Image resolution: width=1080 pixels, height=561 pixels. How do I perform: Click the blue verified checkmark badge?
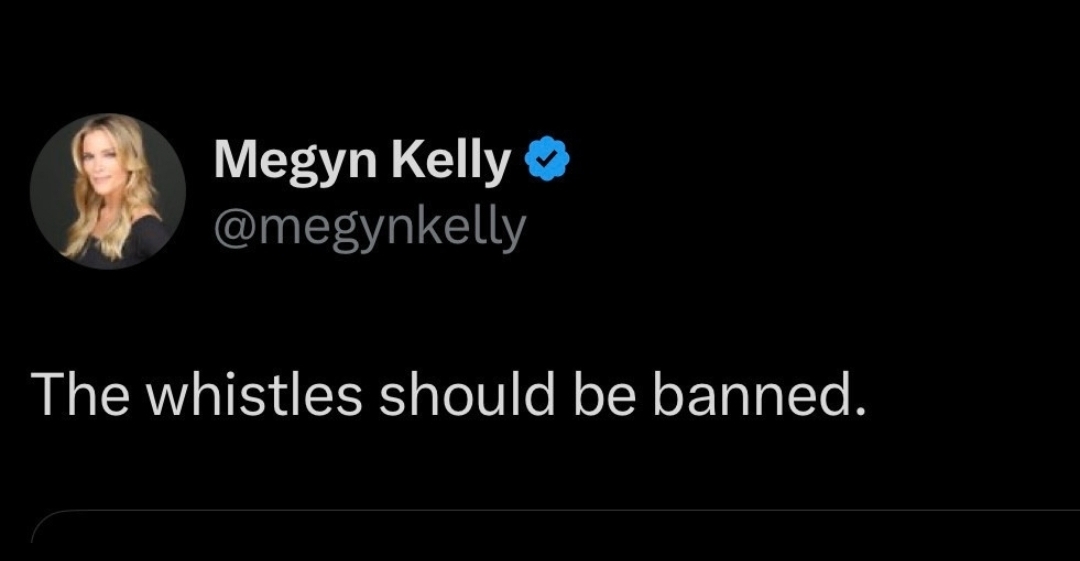tap(548, 161)
